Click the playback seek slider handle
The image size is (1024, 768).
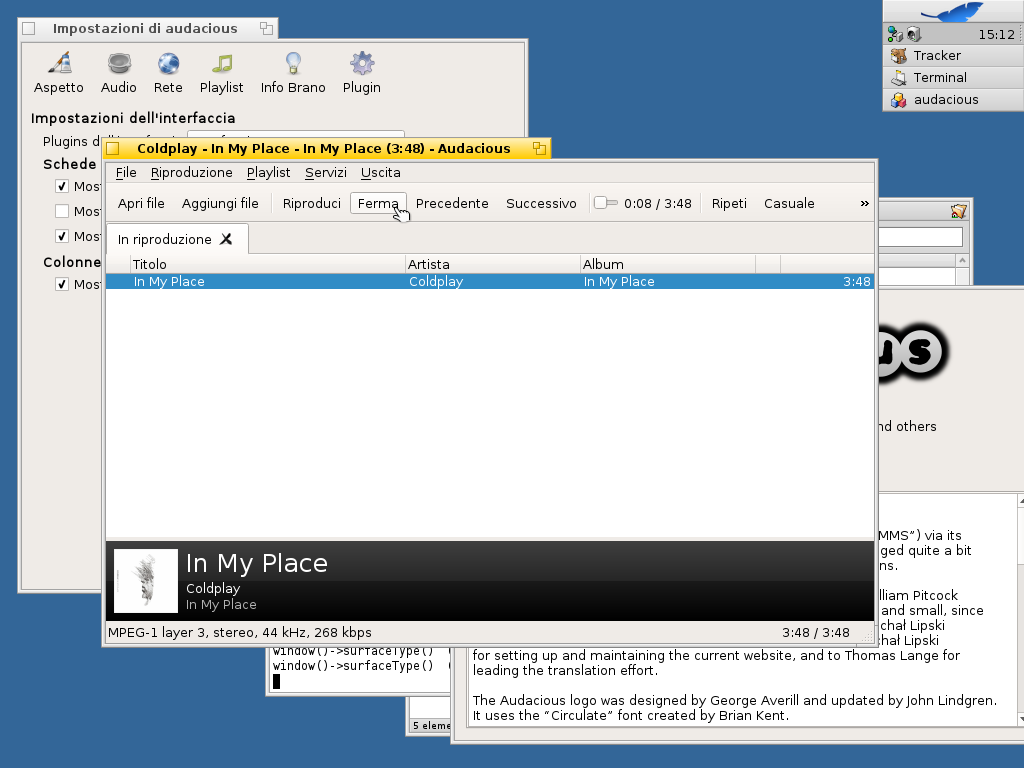click(x=600, y=203)
